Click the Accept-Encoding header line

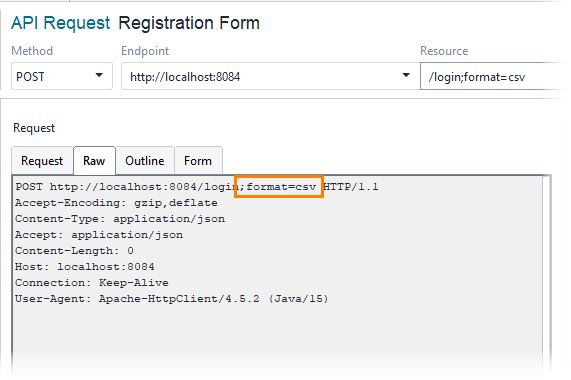click(x=116, y=203)
